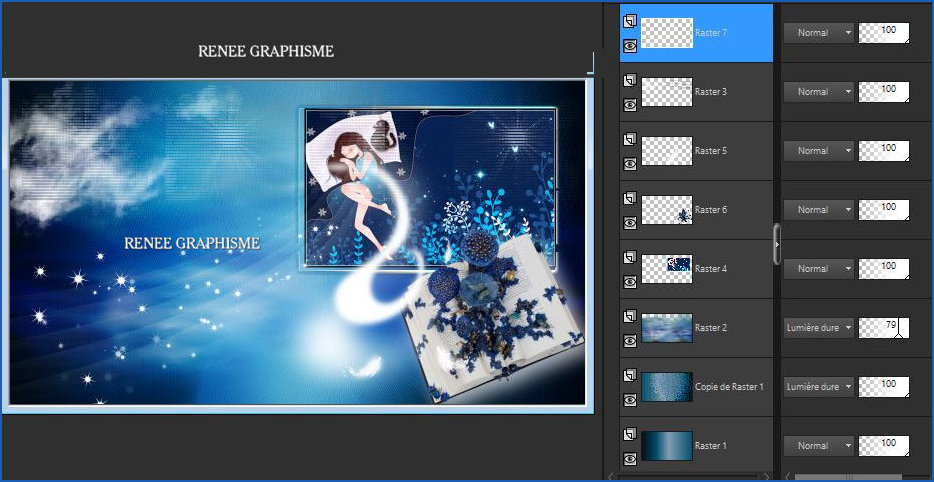
Task: Toggle visibility of Copie de Raster 1
Action: coord(630,399)
